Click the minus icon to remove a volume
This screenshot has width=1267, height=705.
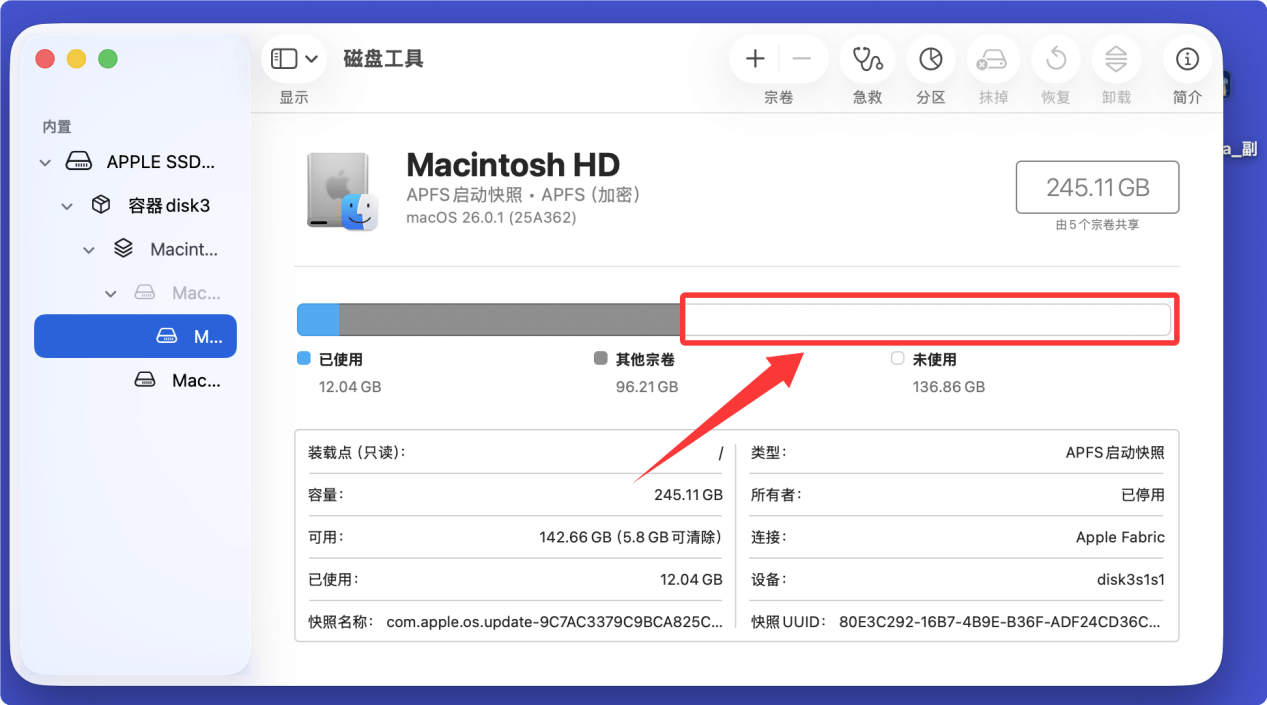802,58
